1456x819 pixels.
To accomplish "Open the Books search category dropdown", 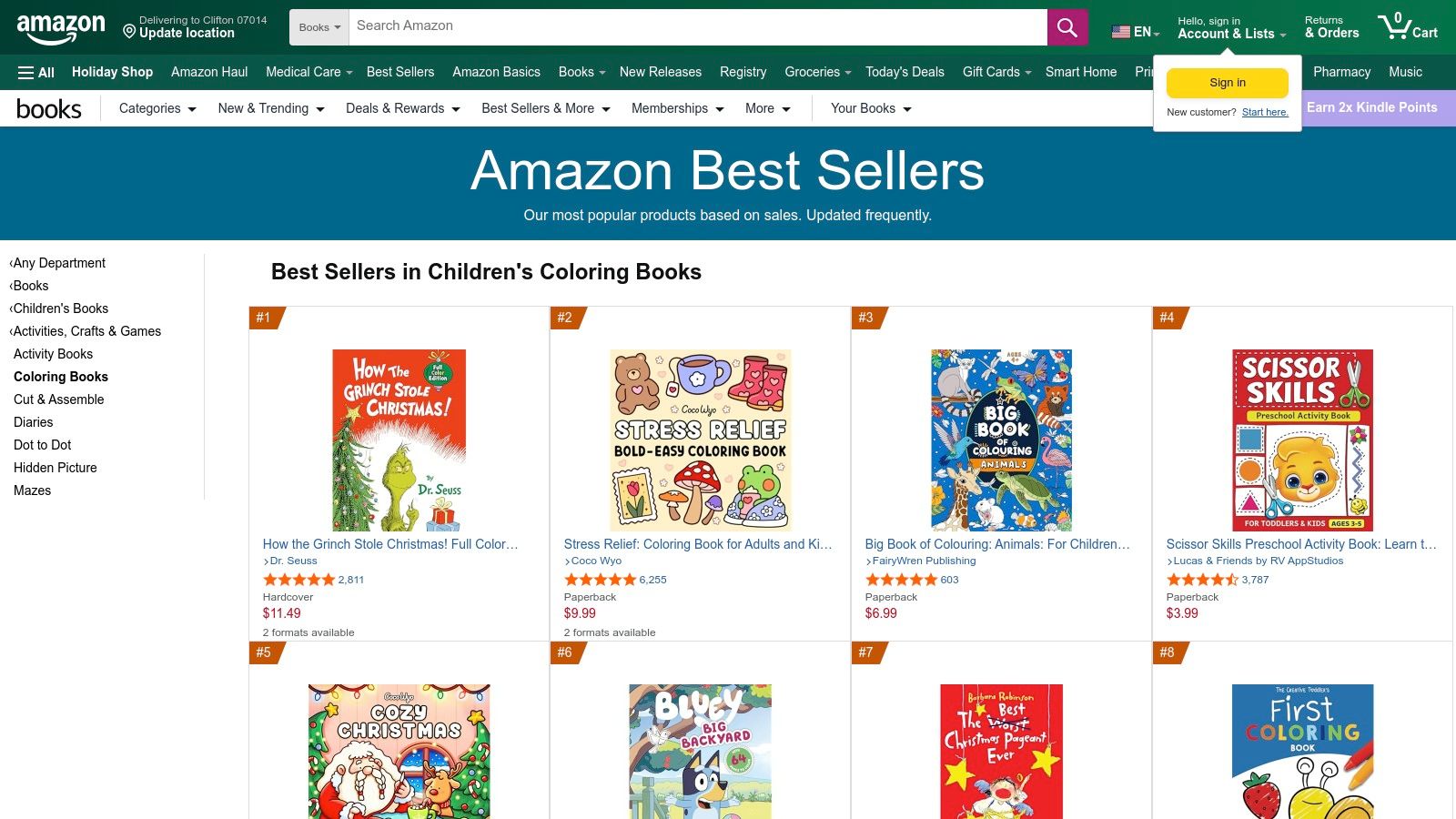I will (x=318, y=26).
